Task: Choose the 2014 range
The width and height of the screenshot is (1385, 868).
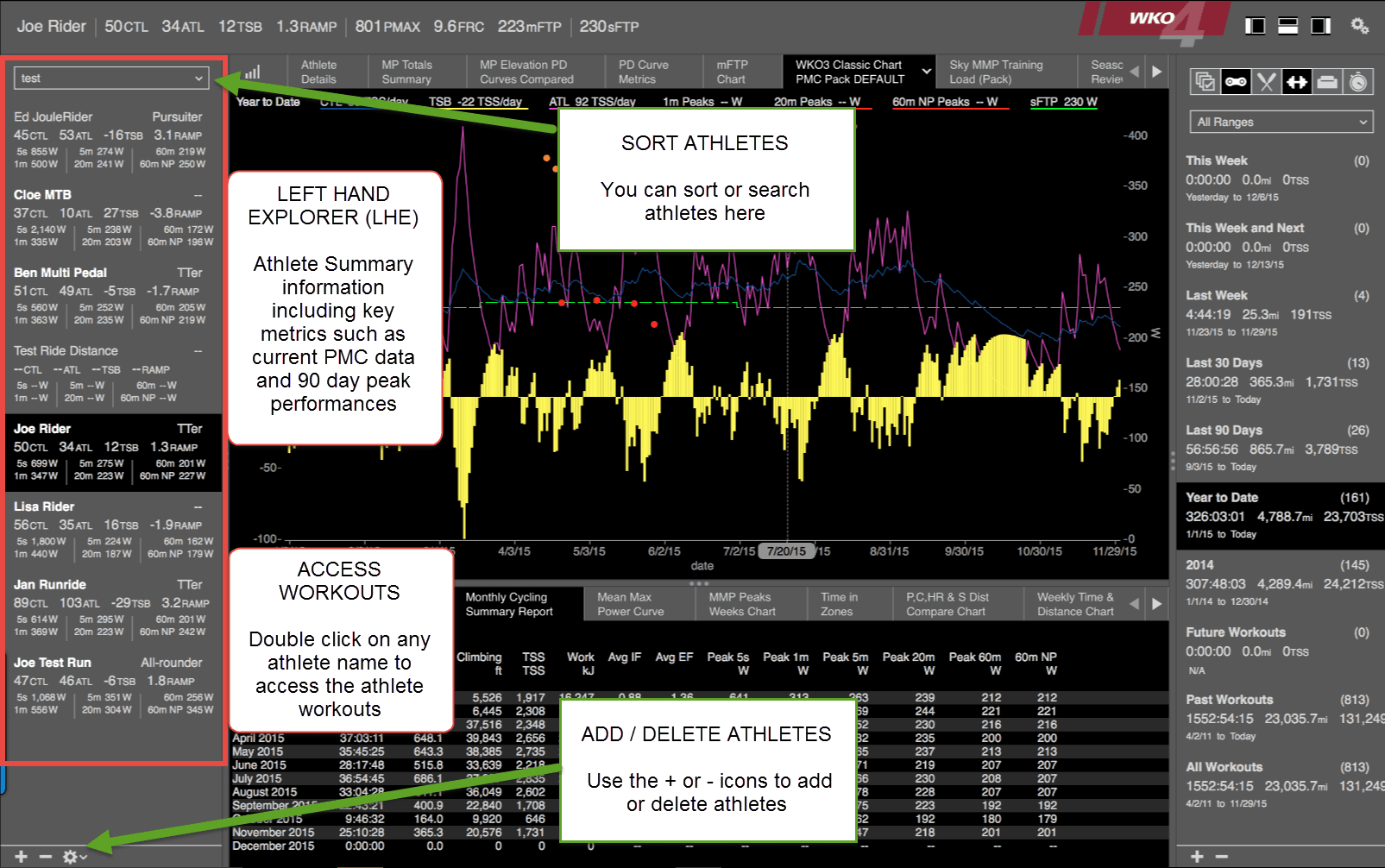Action: (x=1281, y=582)
